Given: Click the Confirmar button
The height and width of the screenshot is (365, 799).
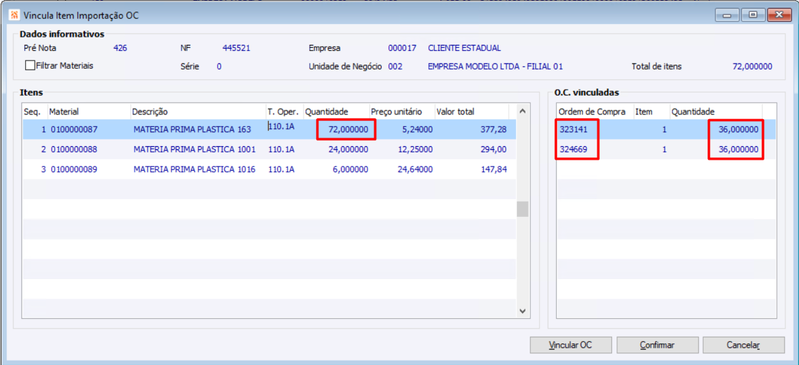Looking at the screenshot, I should [657, 345].
